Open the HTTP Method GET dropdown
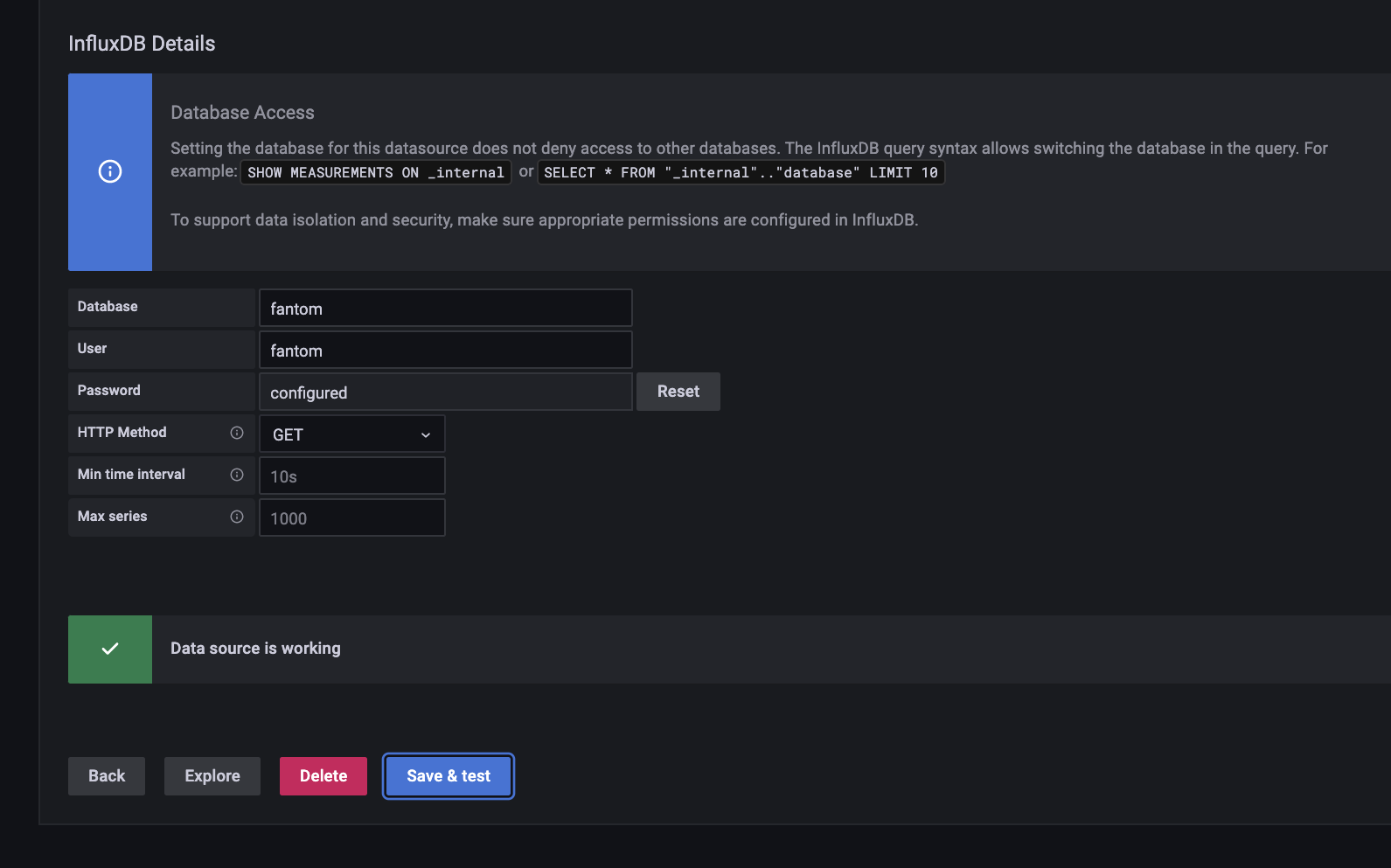 coord(352,434)
